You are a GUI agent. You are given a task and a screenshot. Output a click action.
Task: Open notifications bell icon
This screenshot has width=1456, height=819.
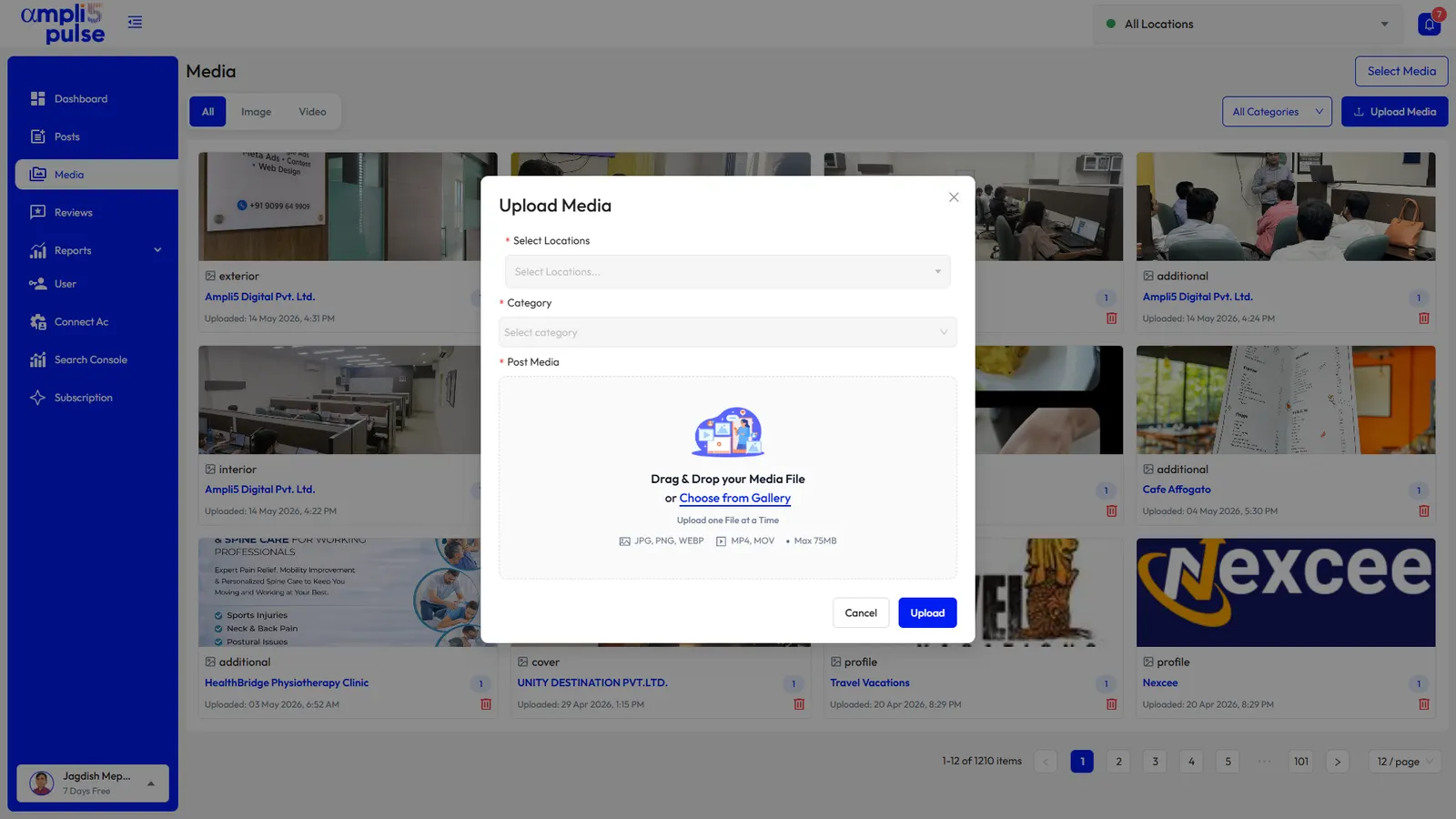point(1429,24)
